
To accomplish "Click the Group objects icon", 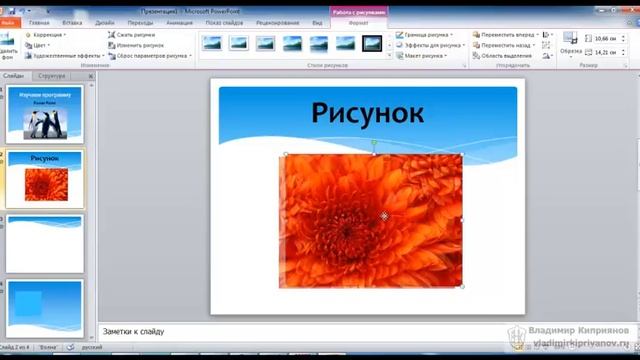I will (546, 45).
